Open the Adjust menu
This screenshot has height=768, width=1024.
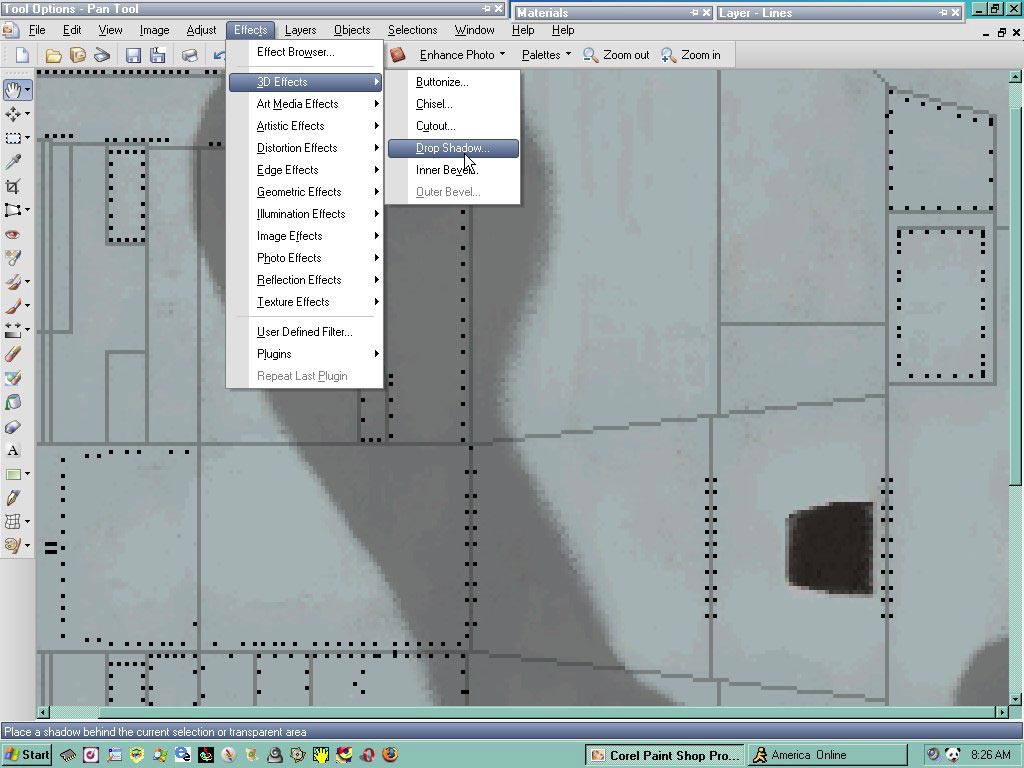201,30
